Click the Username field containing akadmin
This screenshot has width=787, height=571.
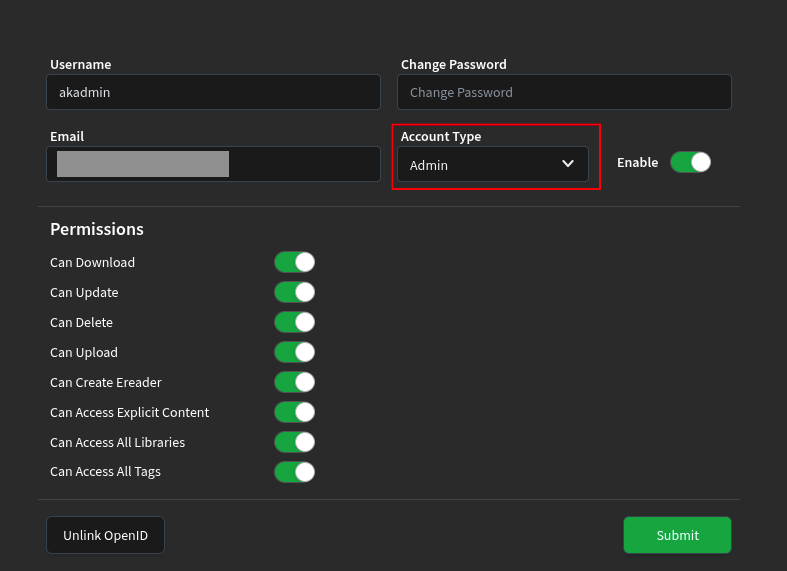pos(213,92)
